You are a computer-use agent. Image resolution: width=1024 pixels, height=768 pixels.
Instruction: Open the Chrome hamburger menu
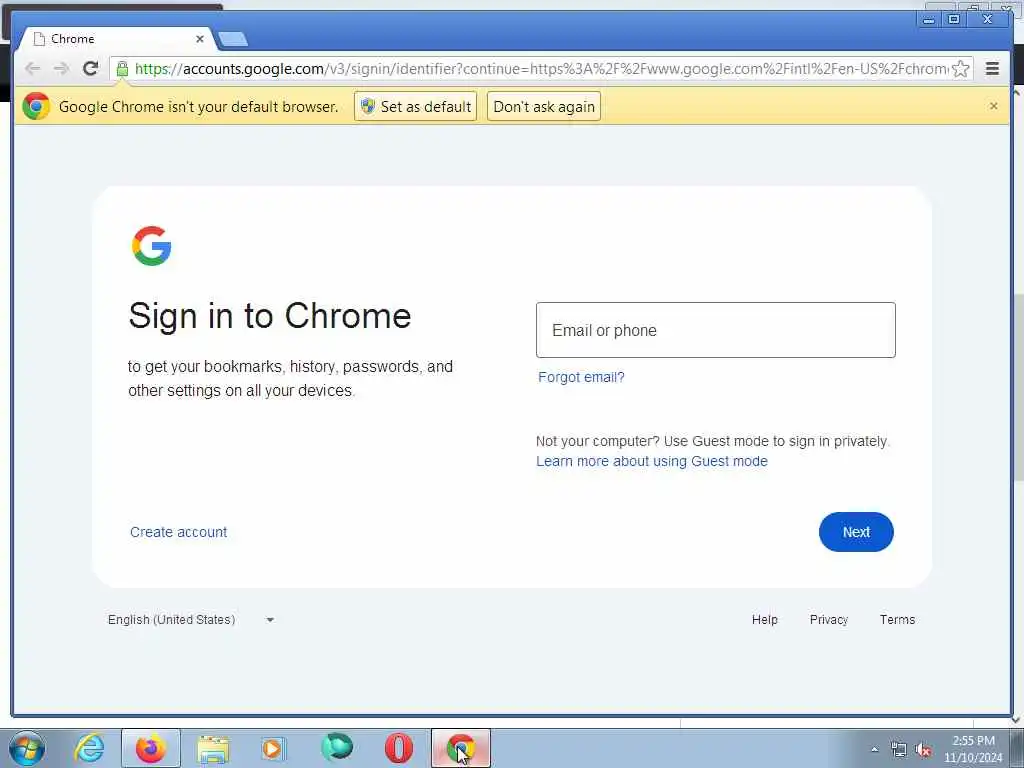coord(992,69)
